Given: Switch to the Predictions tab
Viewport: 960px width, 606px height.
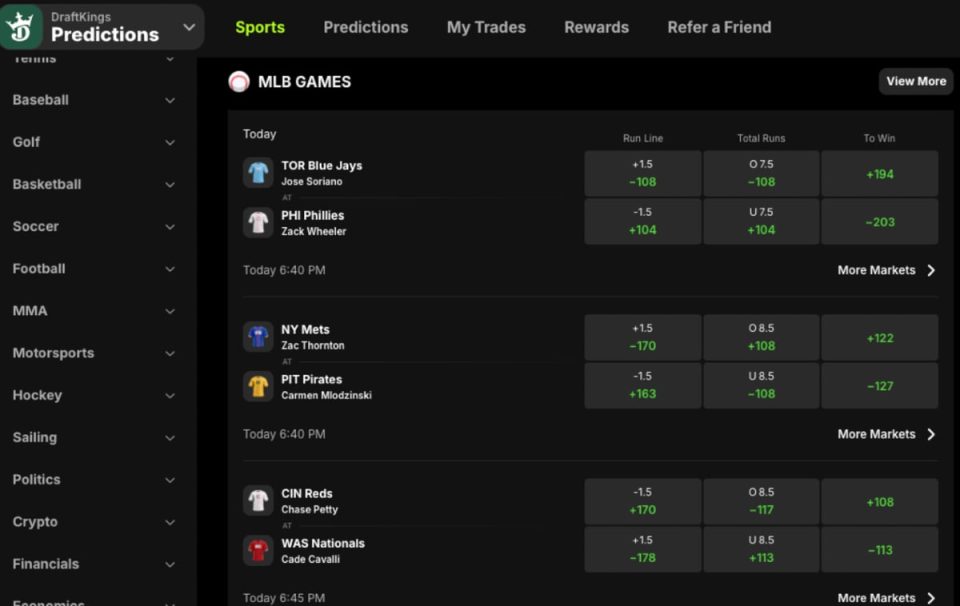Looking at the screenshot, I should point(366,28).
